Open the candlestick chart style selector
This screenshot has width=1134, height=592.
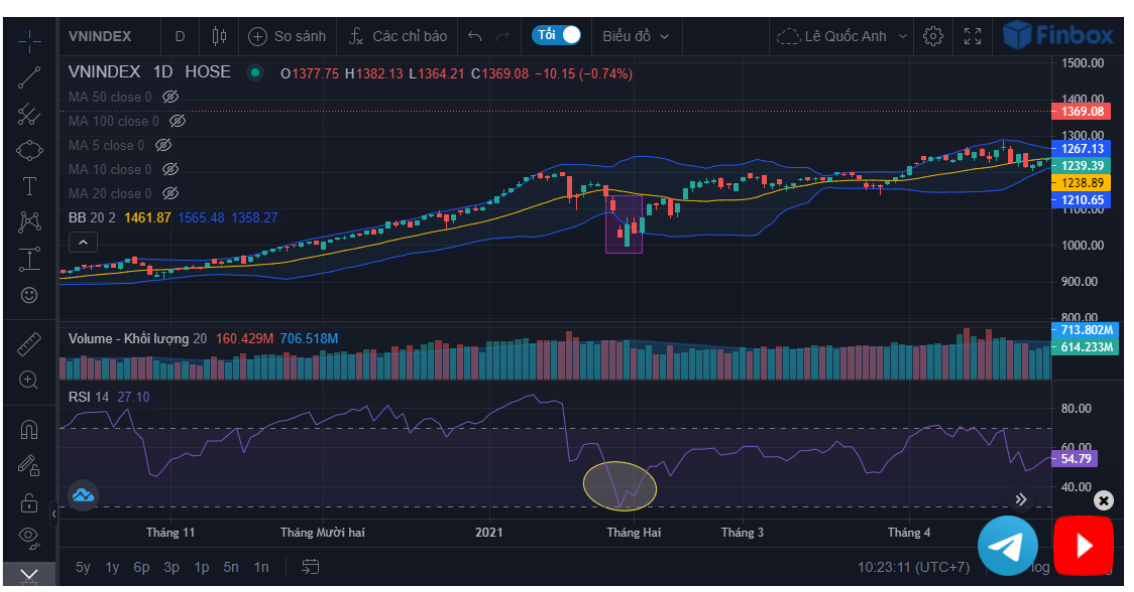219,36
